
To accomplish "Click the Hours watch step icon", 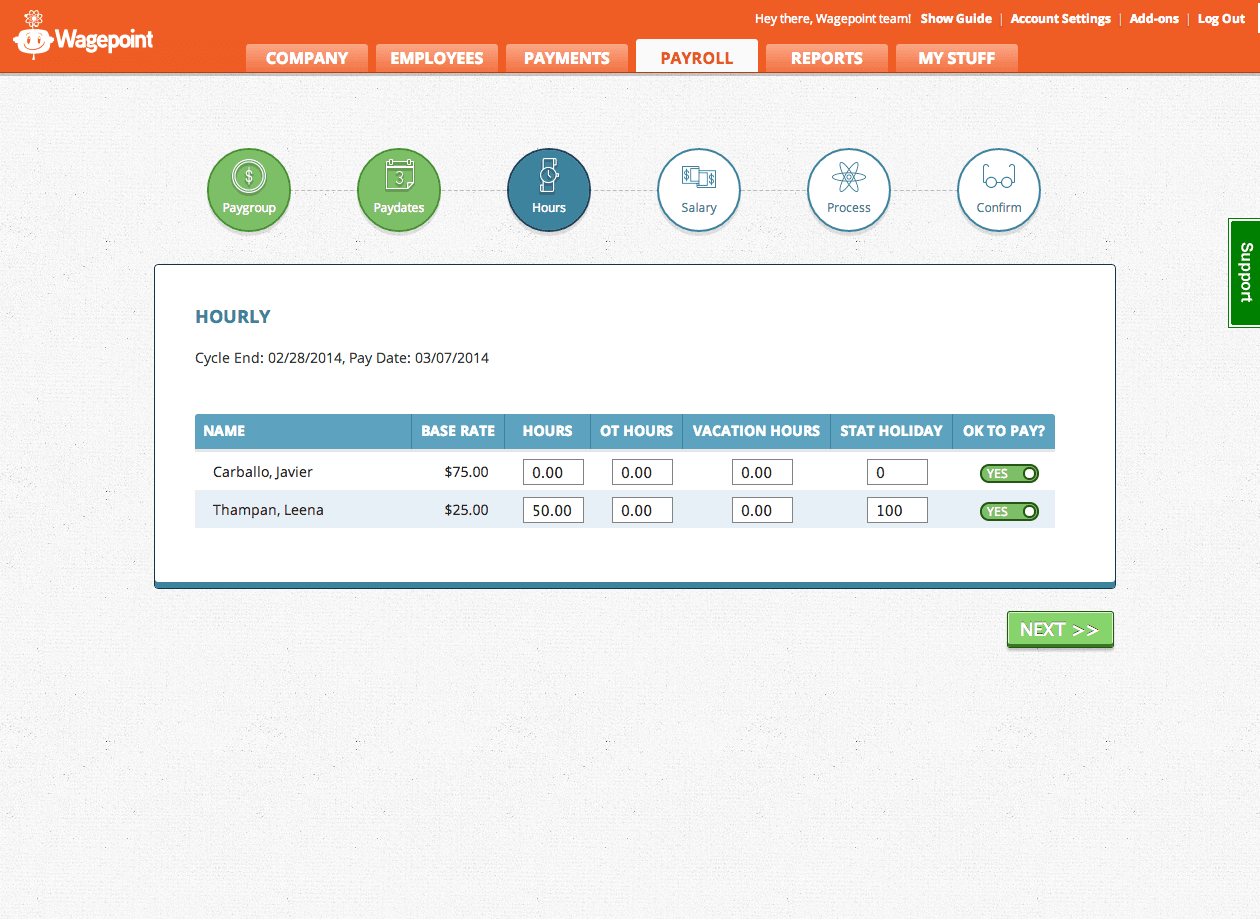I will click(549, 189).
